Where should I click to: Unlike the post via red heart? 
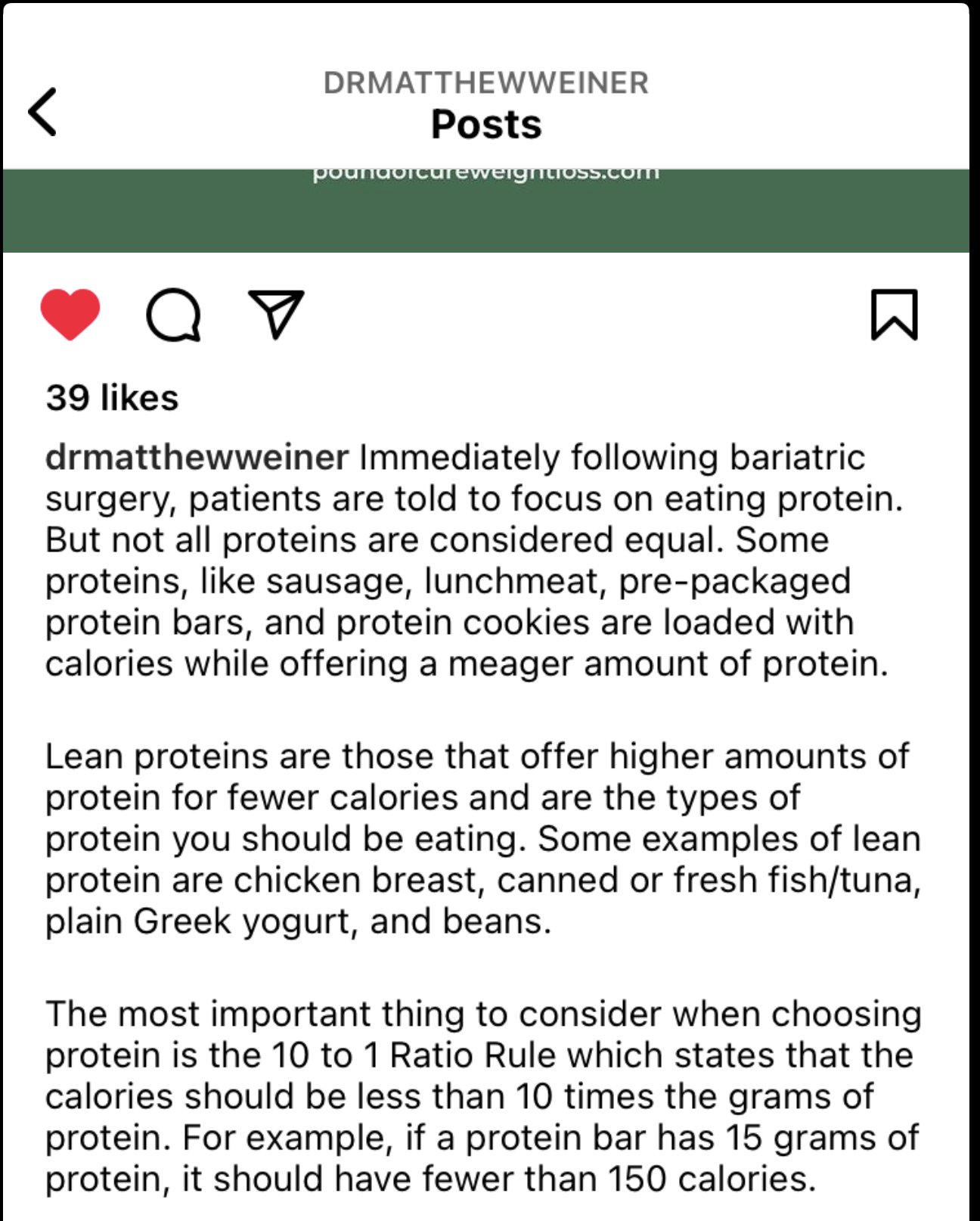(70, 315)
